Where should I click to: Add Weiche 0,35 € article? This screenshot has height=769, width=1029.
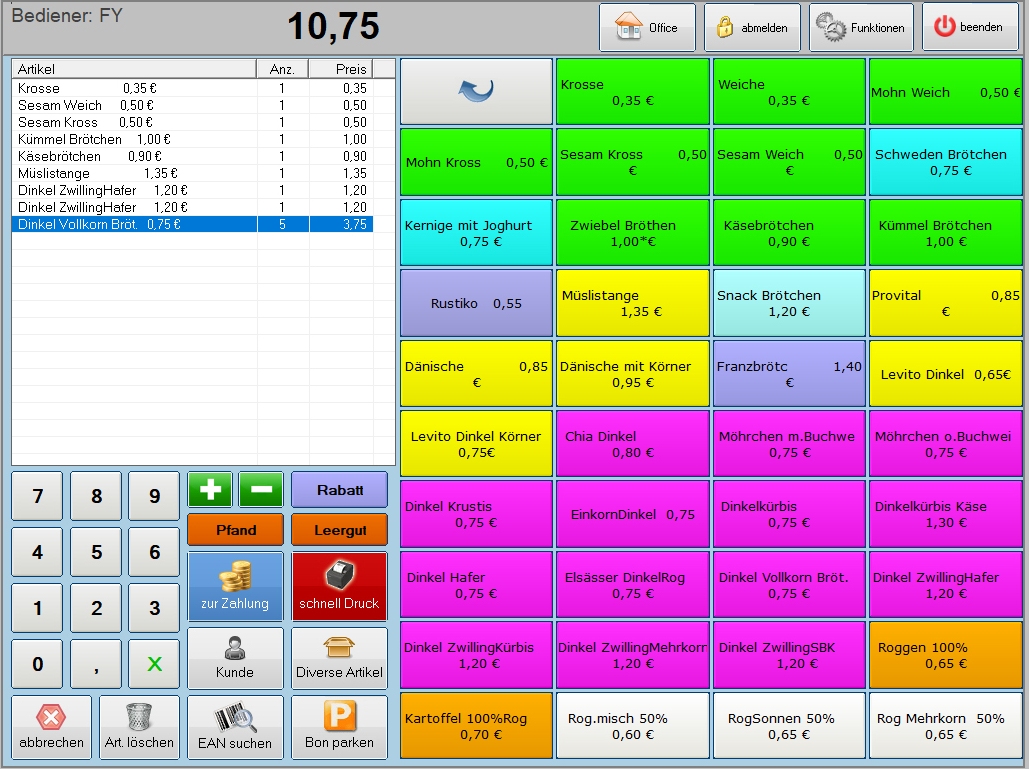coord(789,91)
